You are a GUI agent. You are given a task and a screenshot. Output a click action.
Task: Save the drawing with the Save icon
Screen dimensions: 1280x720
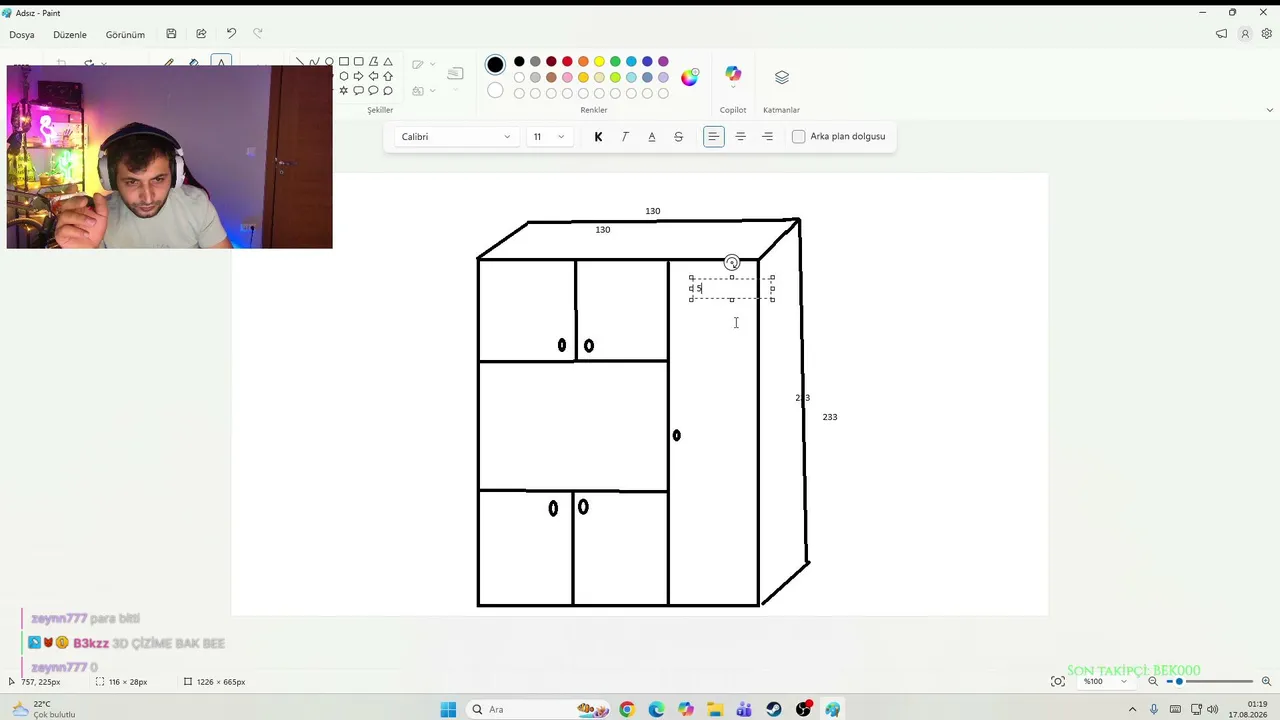[171, 34]
